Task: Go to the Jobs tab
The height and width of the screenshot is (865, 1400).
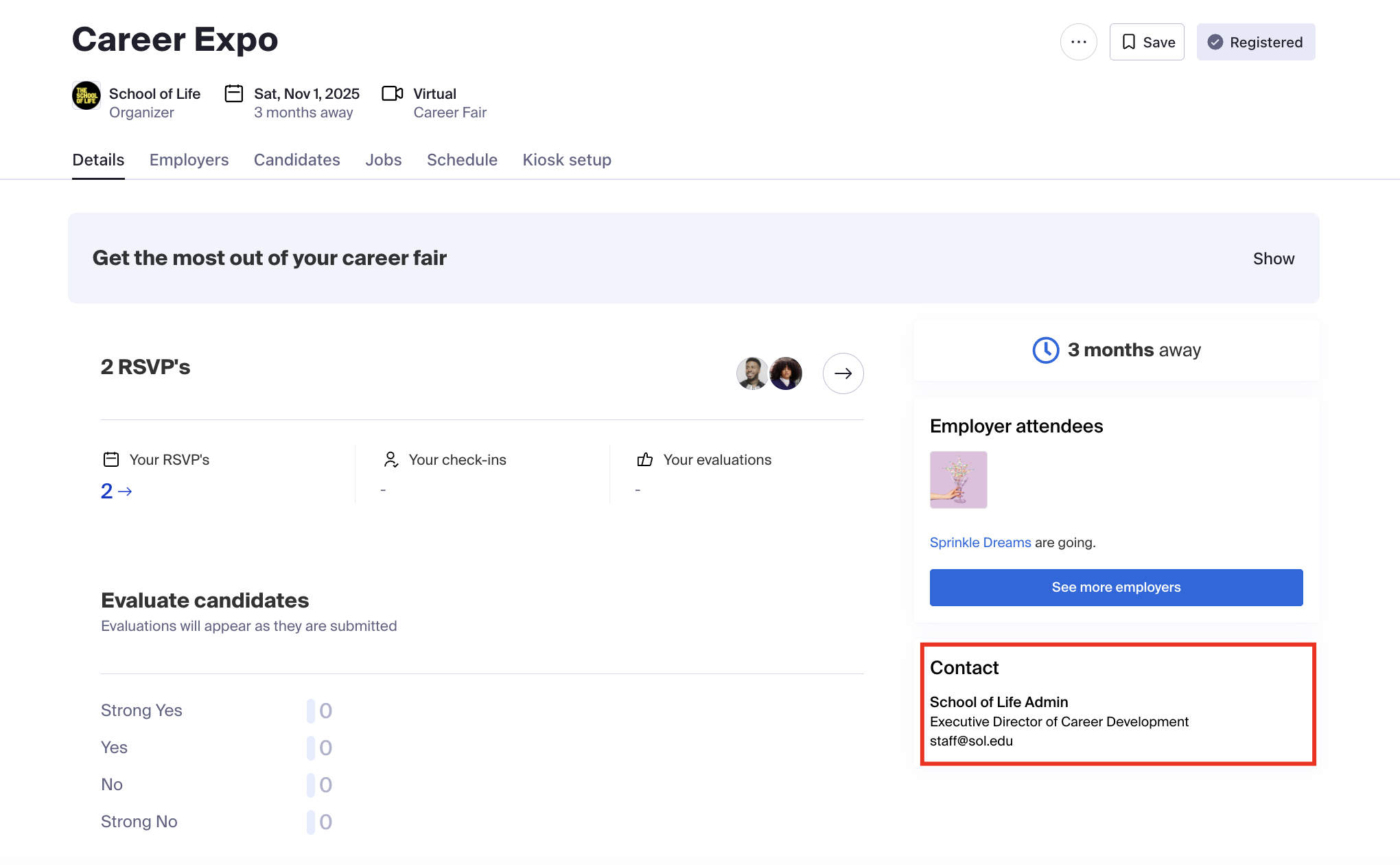Action: pos(384,160)
